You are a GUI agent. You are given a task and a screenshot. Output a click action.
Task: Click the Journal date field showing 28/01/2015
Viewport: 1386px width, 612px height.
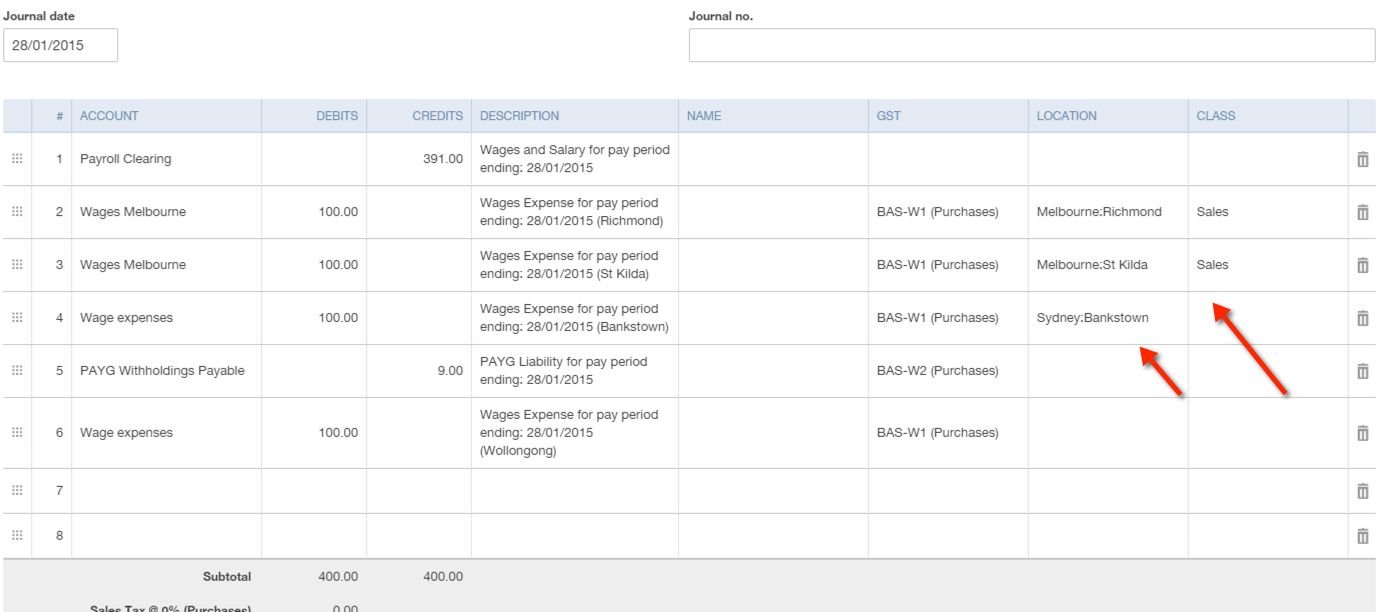[62, 45]
